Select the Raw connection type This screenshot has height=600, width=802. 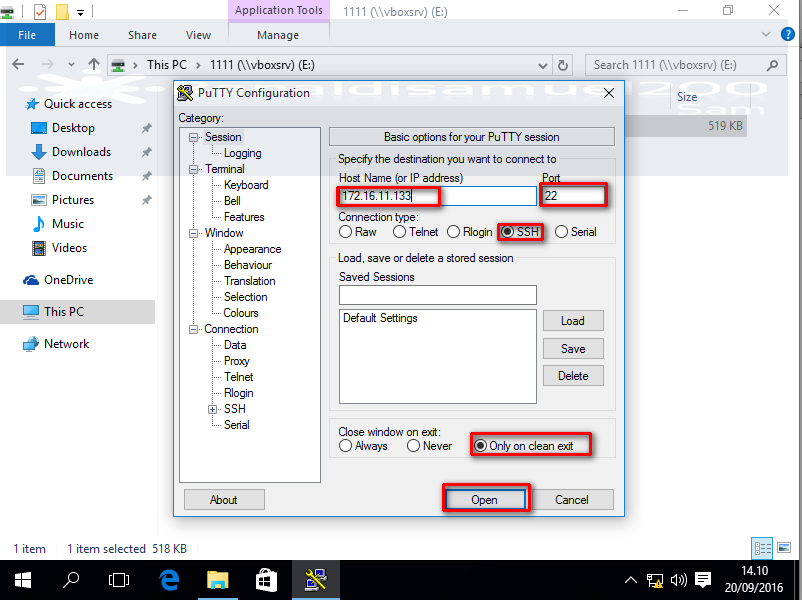point(345,232)
